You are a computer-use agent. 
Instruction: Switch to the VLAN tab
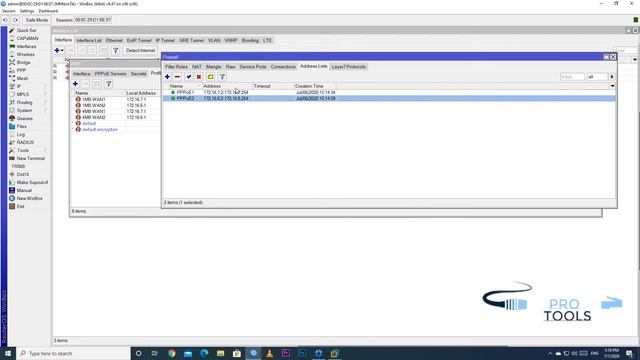(214, 40)
